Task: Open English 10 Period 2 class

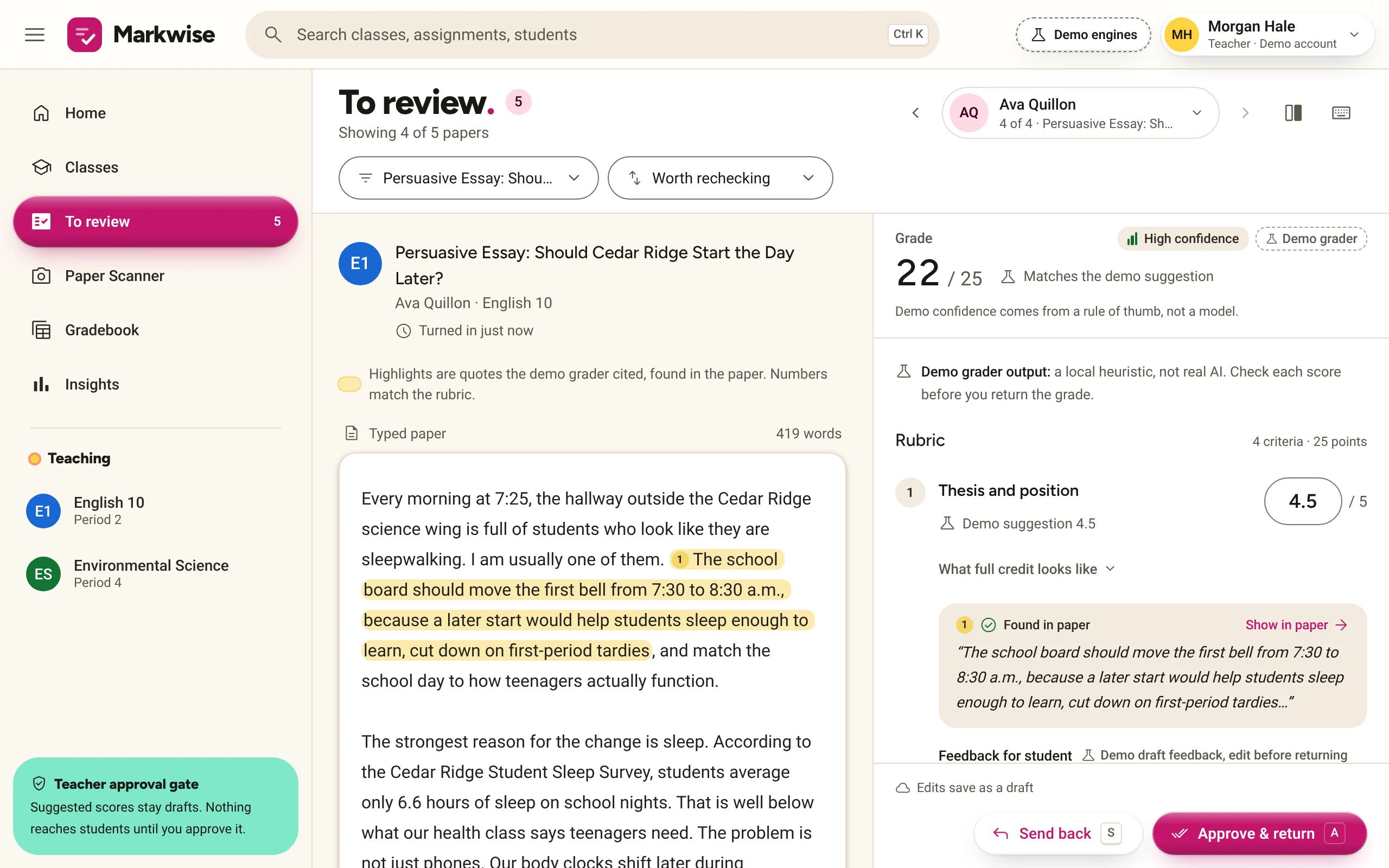Action: click(x=156, y=510)
